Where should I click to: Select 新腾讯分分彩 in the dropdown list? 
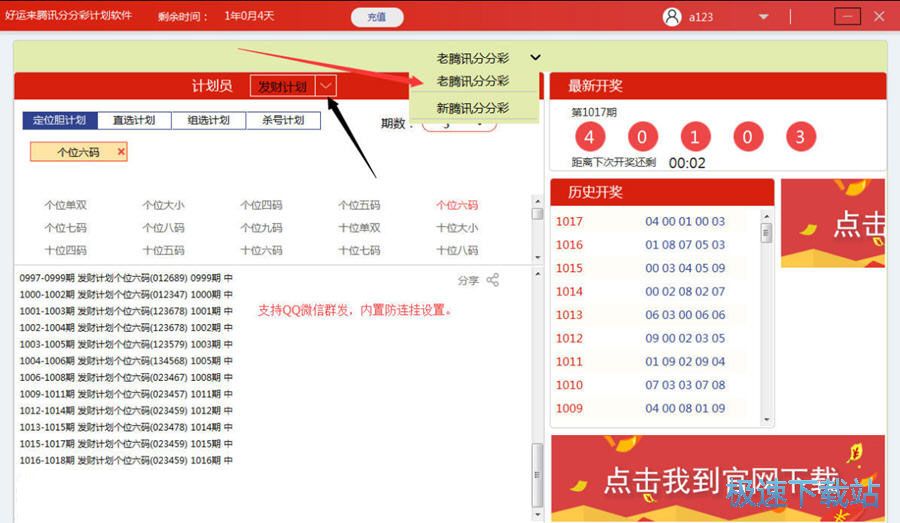[472, 108]
